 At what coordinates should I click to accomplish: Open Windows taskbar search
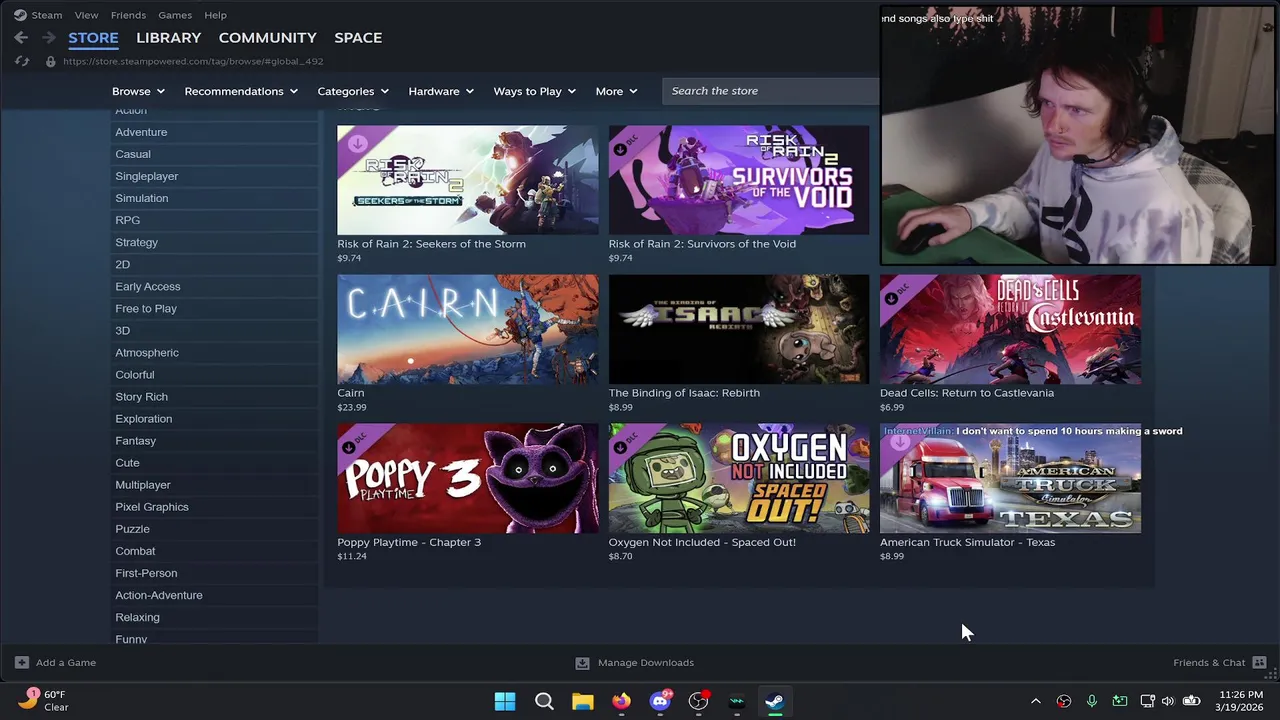[x=544, y=701]
